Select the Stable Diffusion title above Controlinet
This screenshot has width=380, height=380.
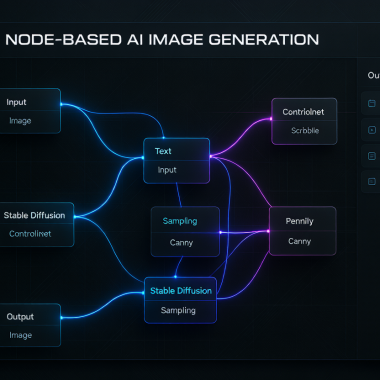click(x=34, y=215)
